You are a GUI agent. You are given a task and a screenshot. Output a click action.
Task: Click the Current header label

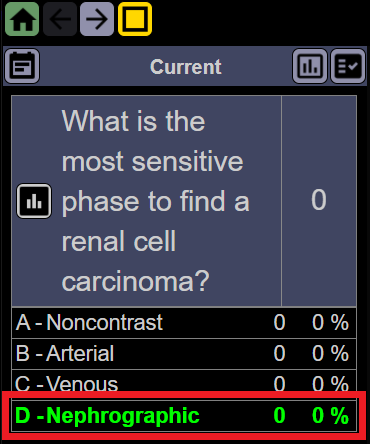click(186, 67)
